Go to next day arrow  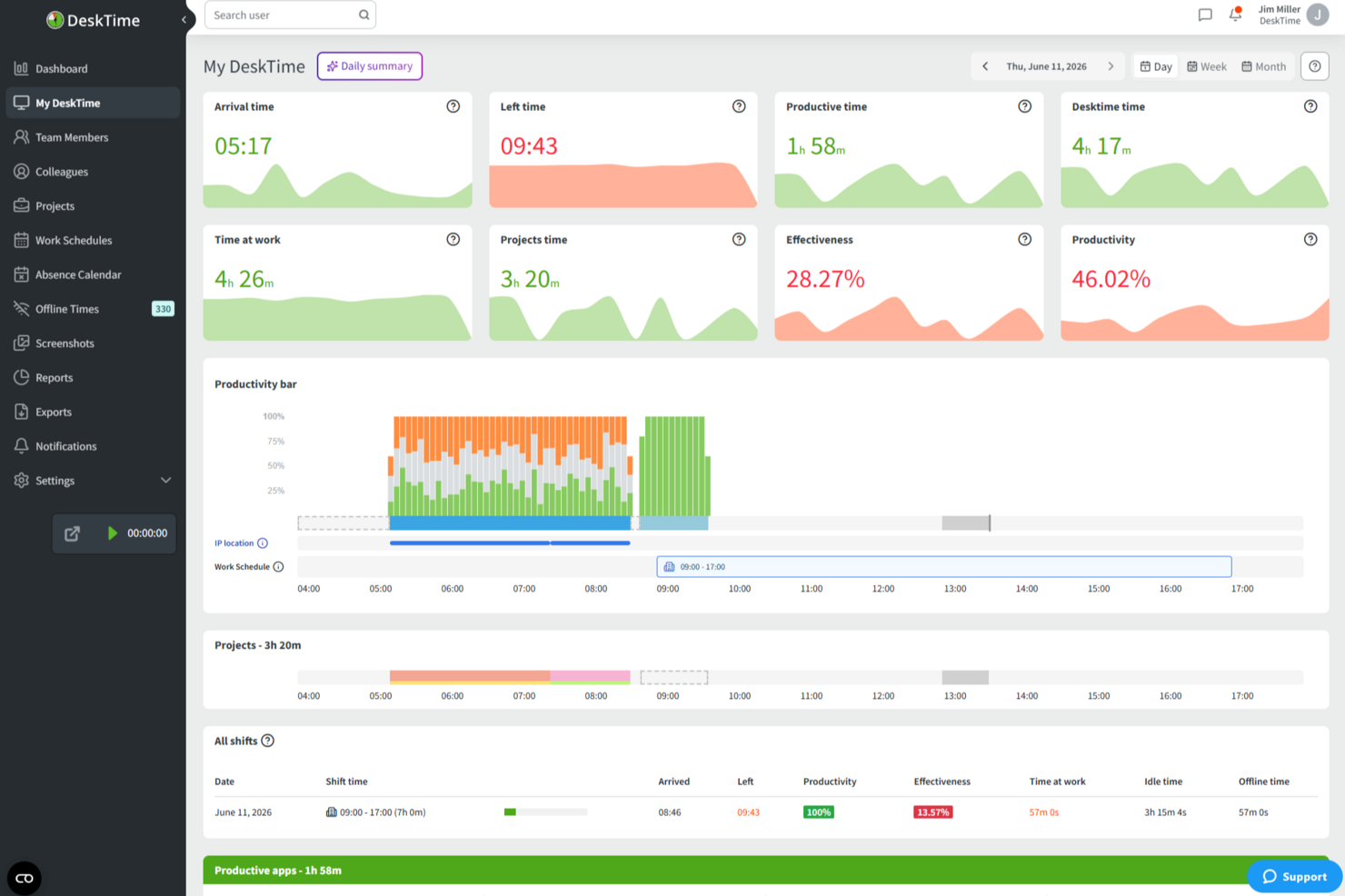click(1111, 66)
